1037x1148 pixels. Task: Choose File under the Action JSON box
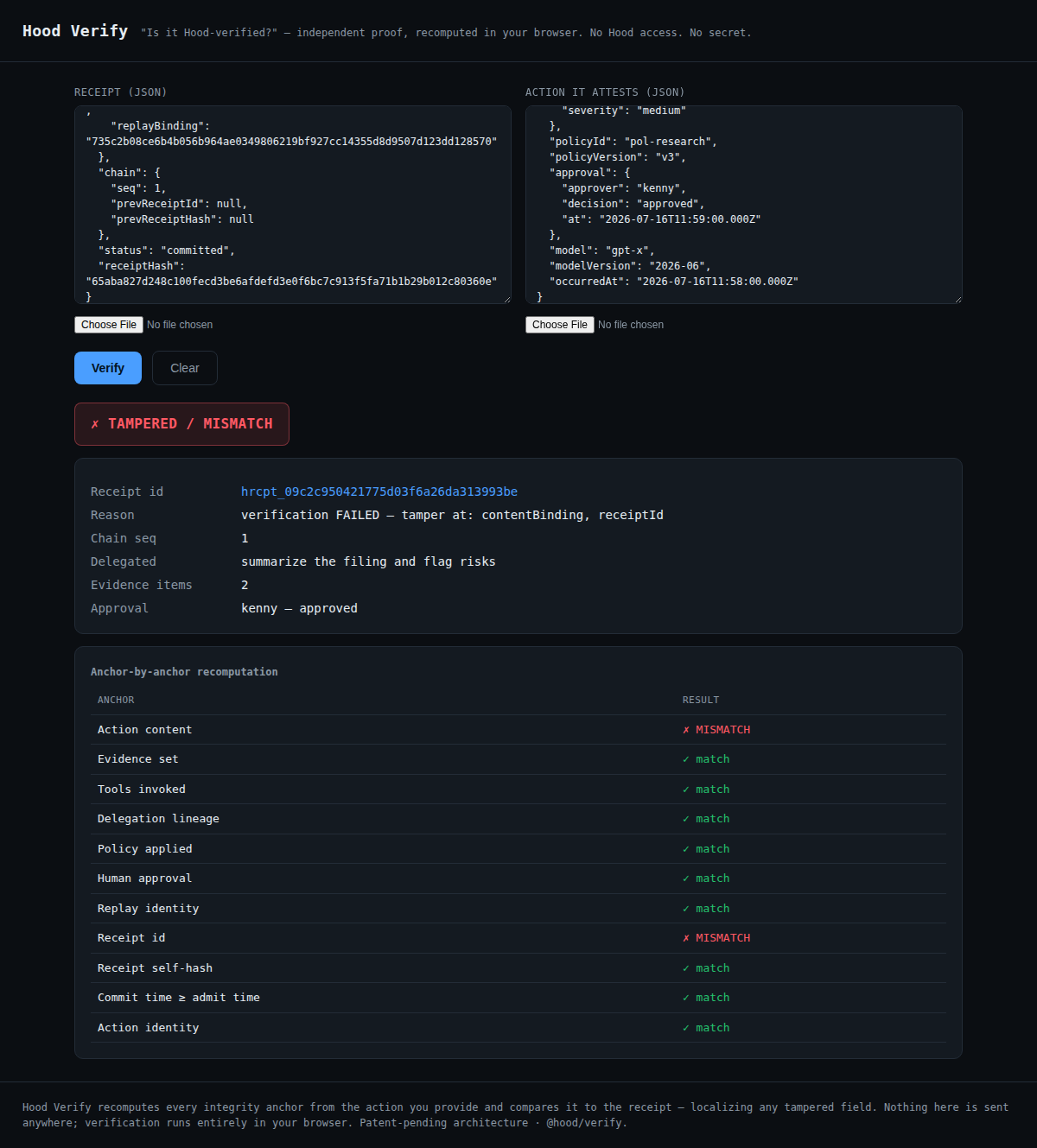point(560,325)
